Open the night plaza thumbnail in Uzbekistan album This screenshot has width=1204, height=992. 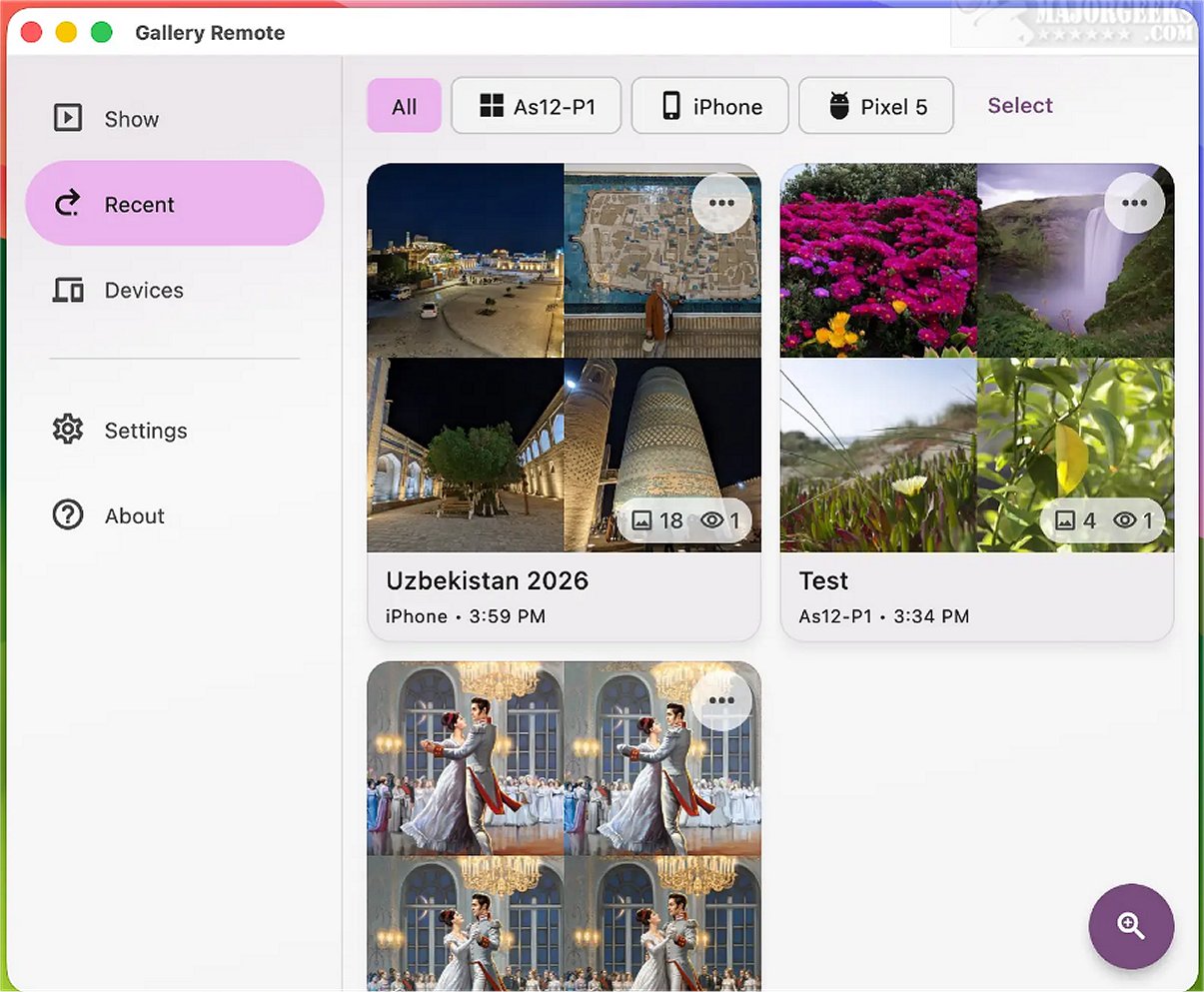[466, 261]
